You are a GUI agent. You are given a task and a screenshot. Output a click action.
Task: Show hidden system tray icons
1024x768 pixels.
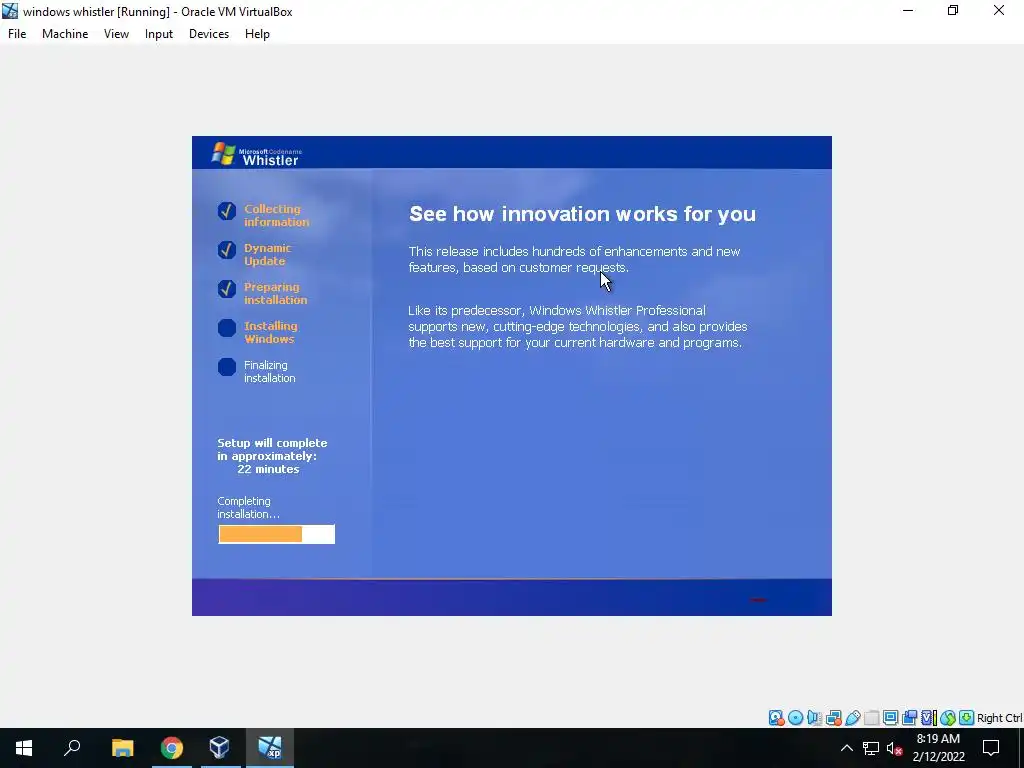[846, 748]
